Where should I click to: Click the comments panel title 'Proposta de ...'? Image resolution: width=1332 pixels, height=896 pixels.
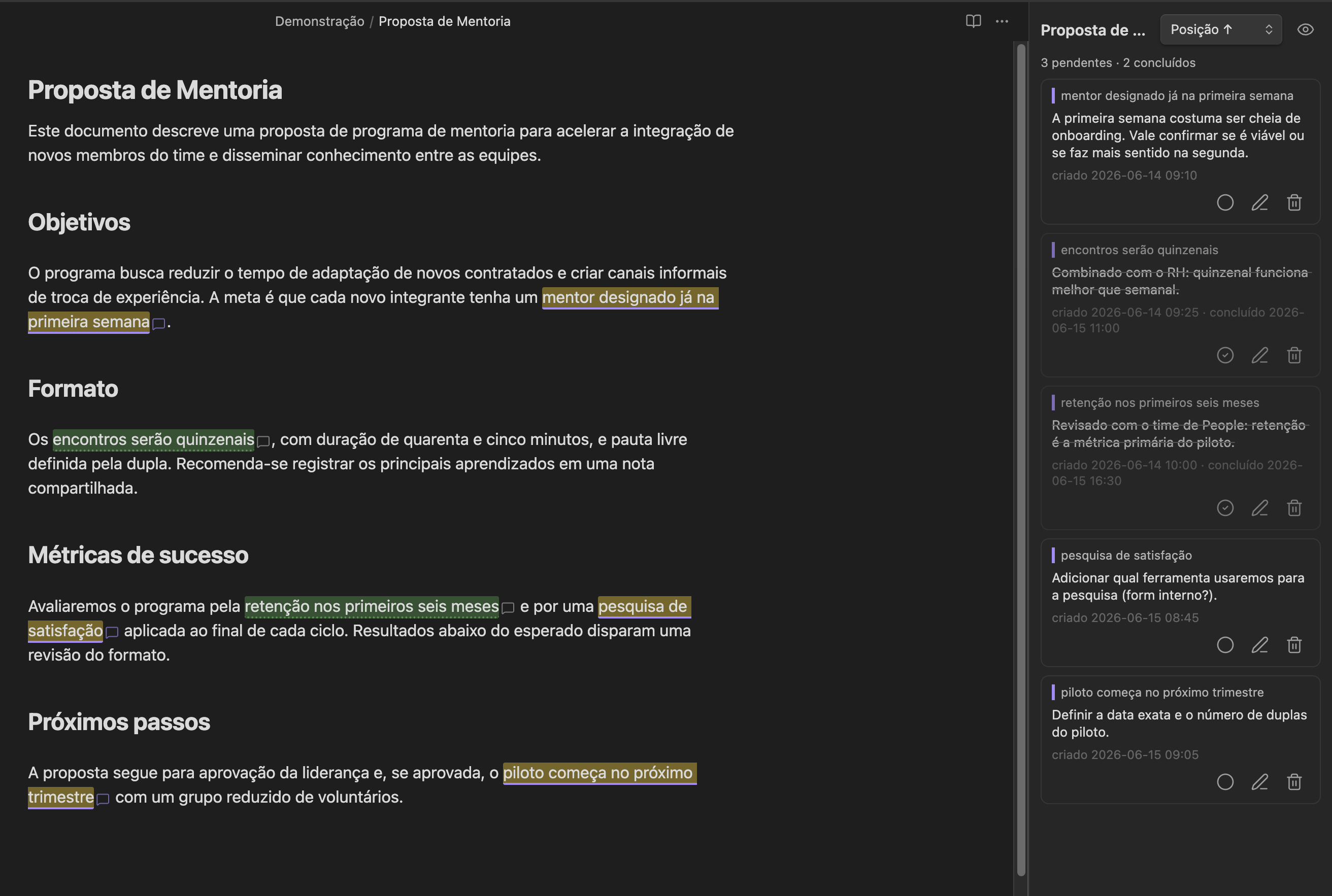pos(1093,30)
